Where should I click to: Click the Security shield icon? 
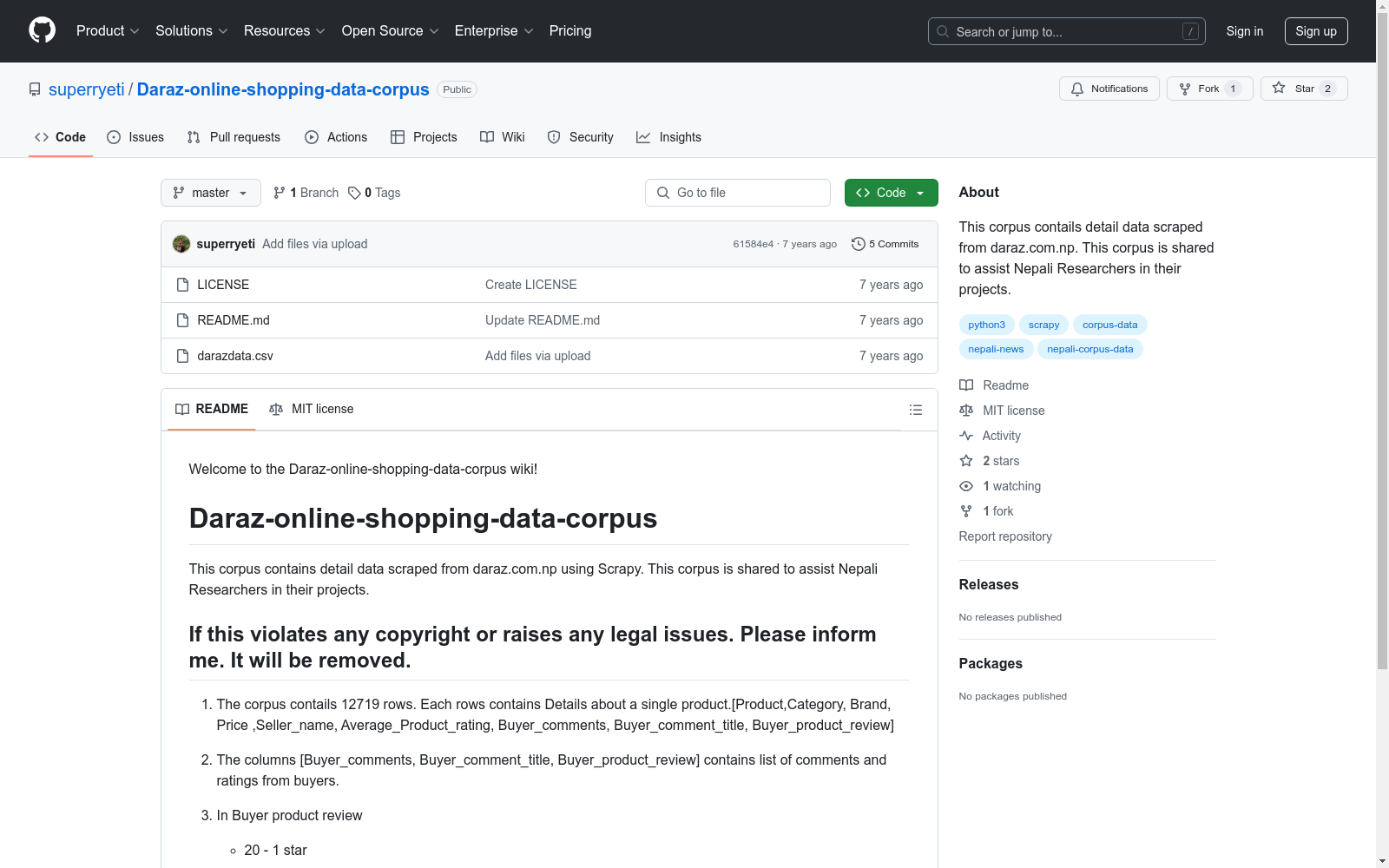(x=554, y=137)
